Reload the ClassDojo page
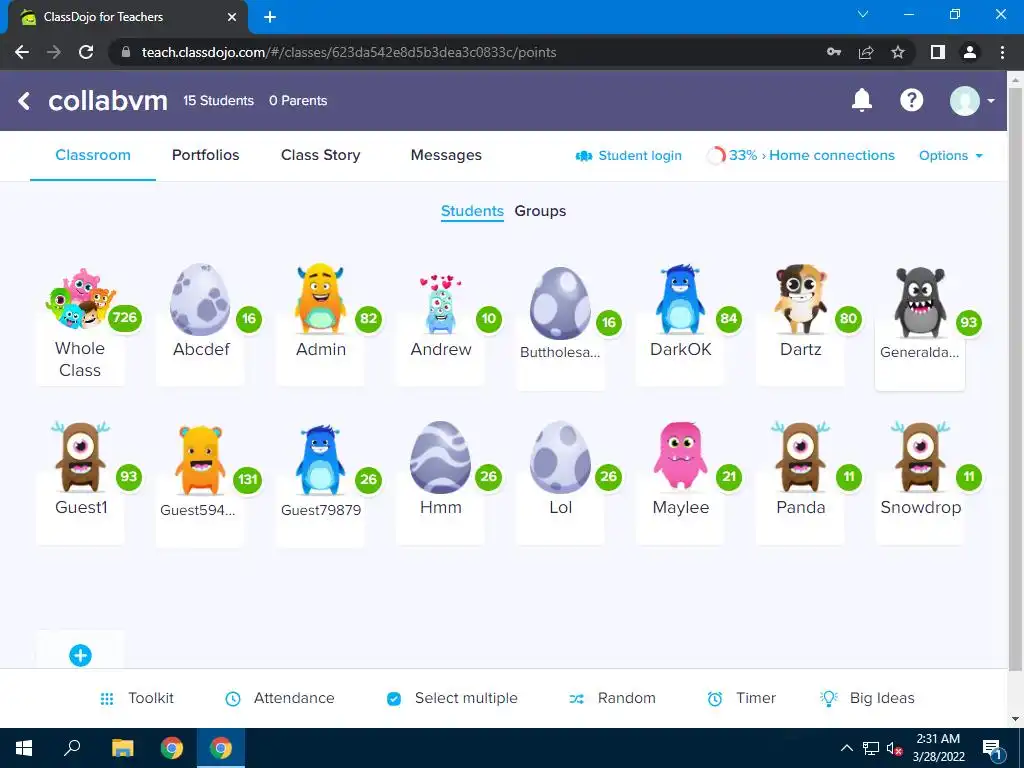The width and height of the screenshot is (1024, 768). [86, 52]
